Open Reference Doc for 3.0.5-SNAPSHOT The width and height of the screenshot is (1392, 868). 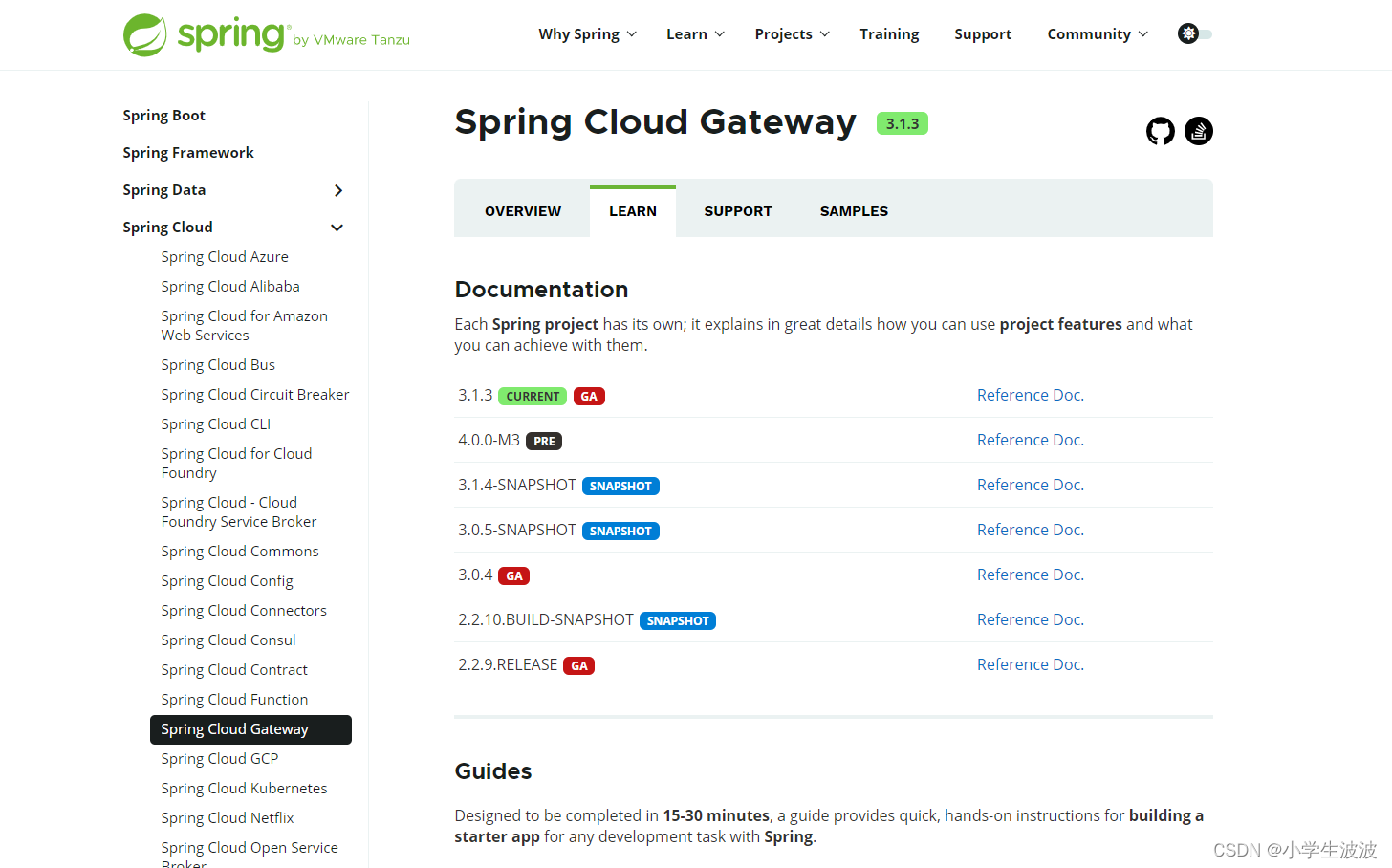(x=1030, y=530)
